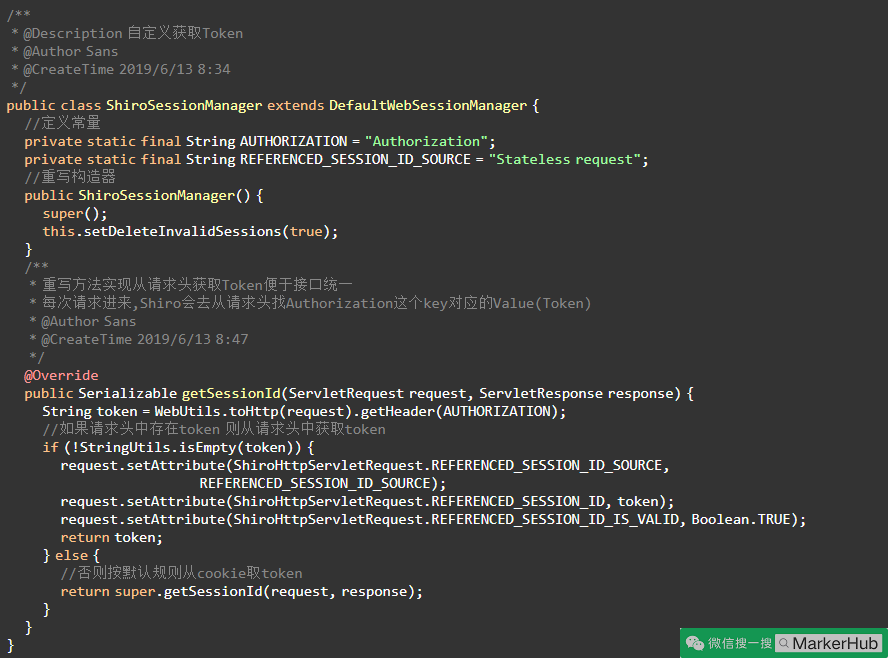This screenshot has width=888, height=658.
Task: Click the 微信搜一搜 label
Action: coord(740,643)
